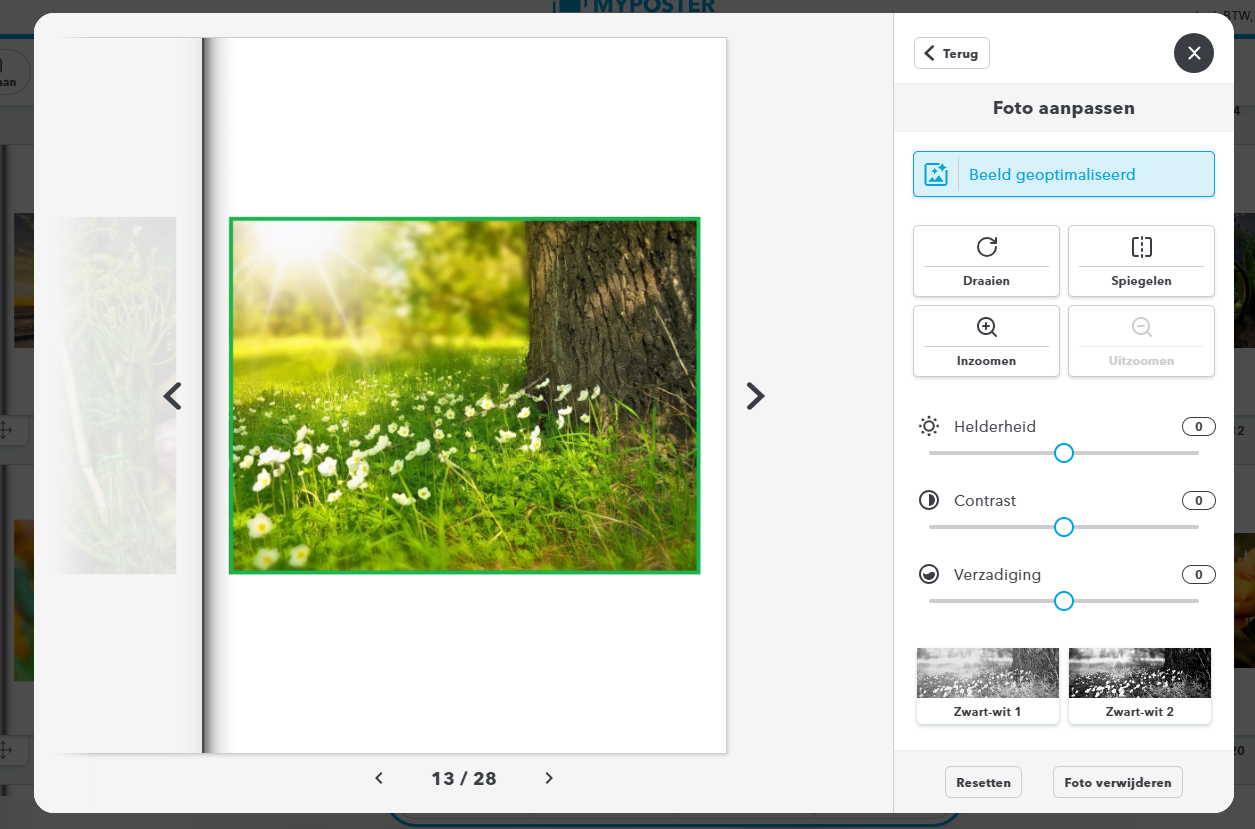
Task: Go back with the Terug button
Action: tap(951, 53)
